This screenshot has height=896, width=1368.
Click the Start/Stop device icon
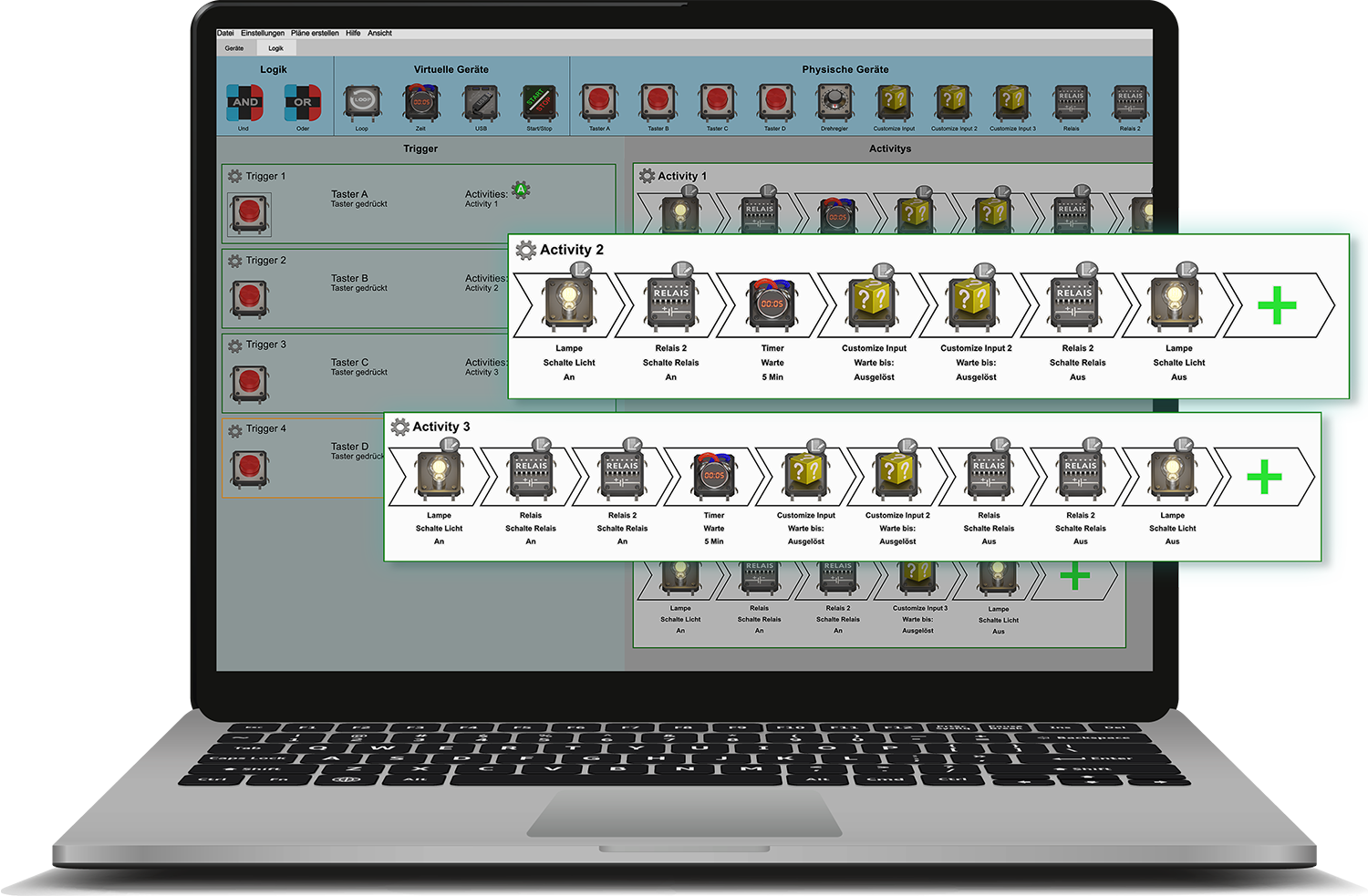click(x=538, y=103)
